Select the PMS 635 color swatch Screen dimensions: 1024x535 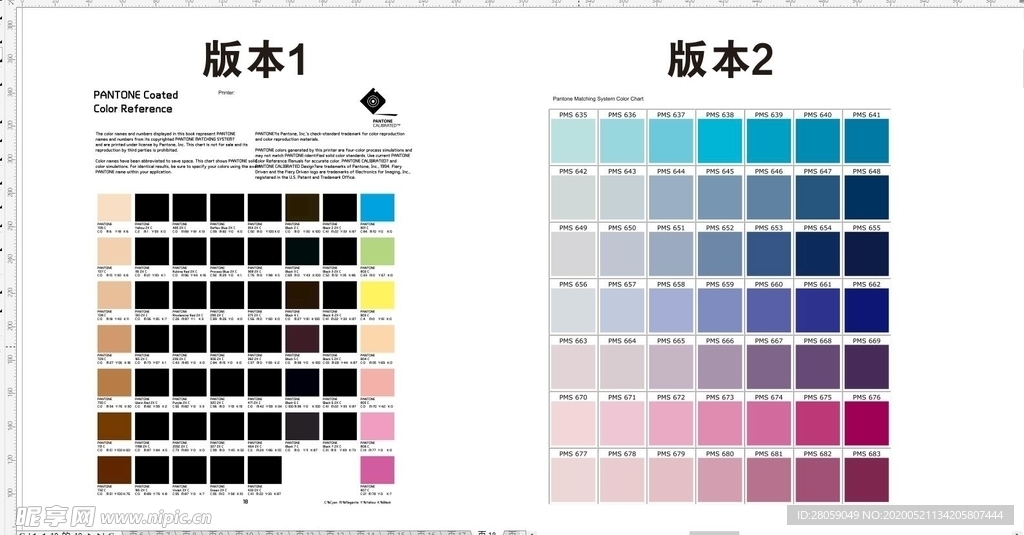574,141
